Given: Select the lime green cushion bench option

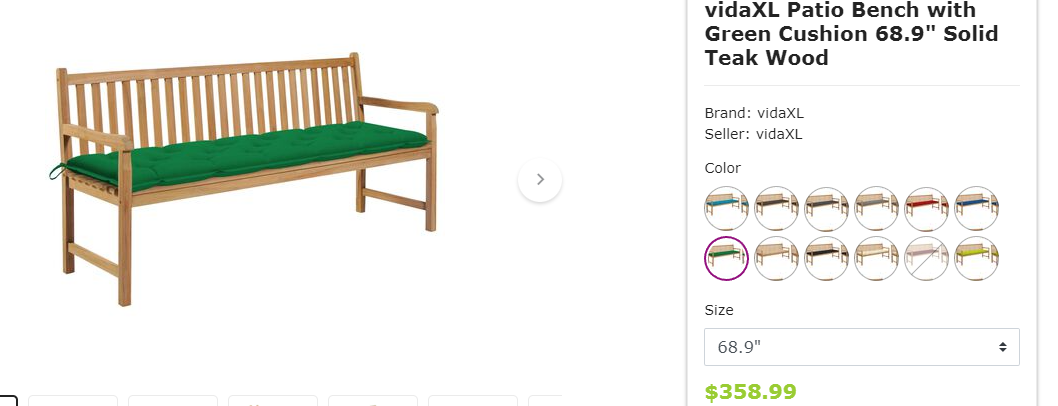Looking at the screenshot, I should click(976, 258).
